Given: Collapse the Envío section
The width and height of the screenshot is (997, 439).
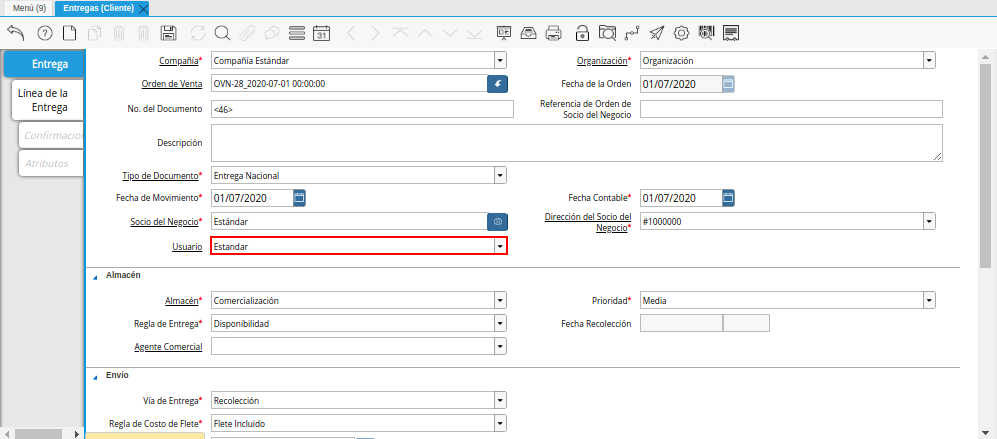Looking at the screenshot, I should [x=95, y=376].
